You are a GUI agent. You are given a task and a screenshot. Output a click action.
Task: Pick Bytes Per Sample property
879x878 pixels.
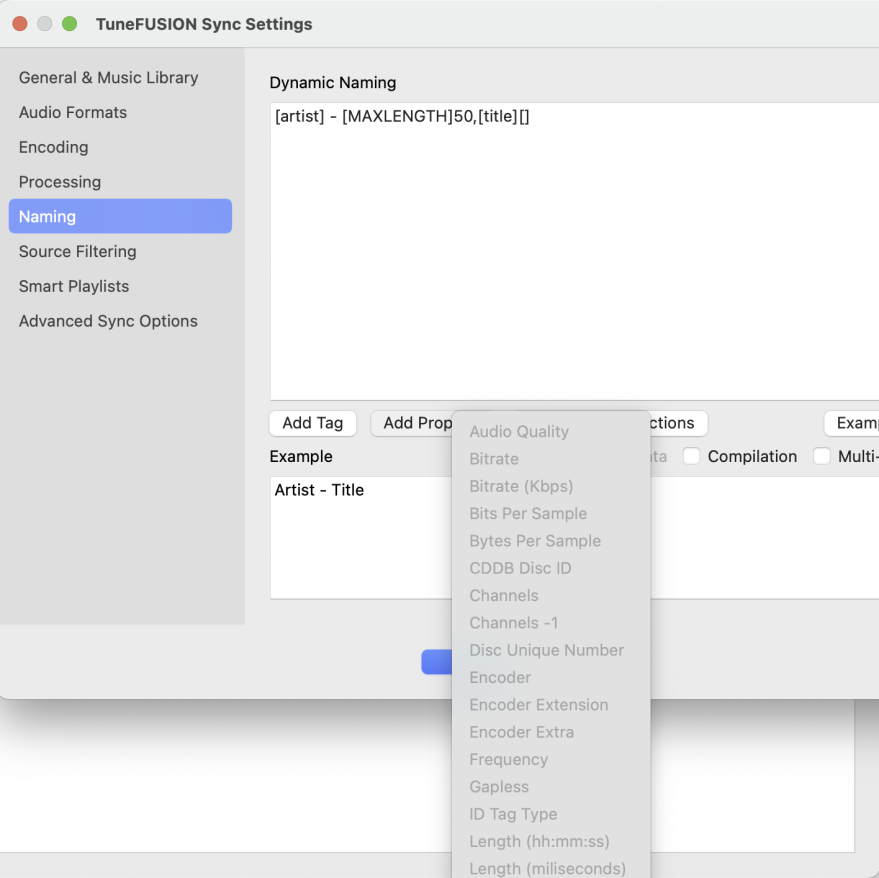[551, 541]
